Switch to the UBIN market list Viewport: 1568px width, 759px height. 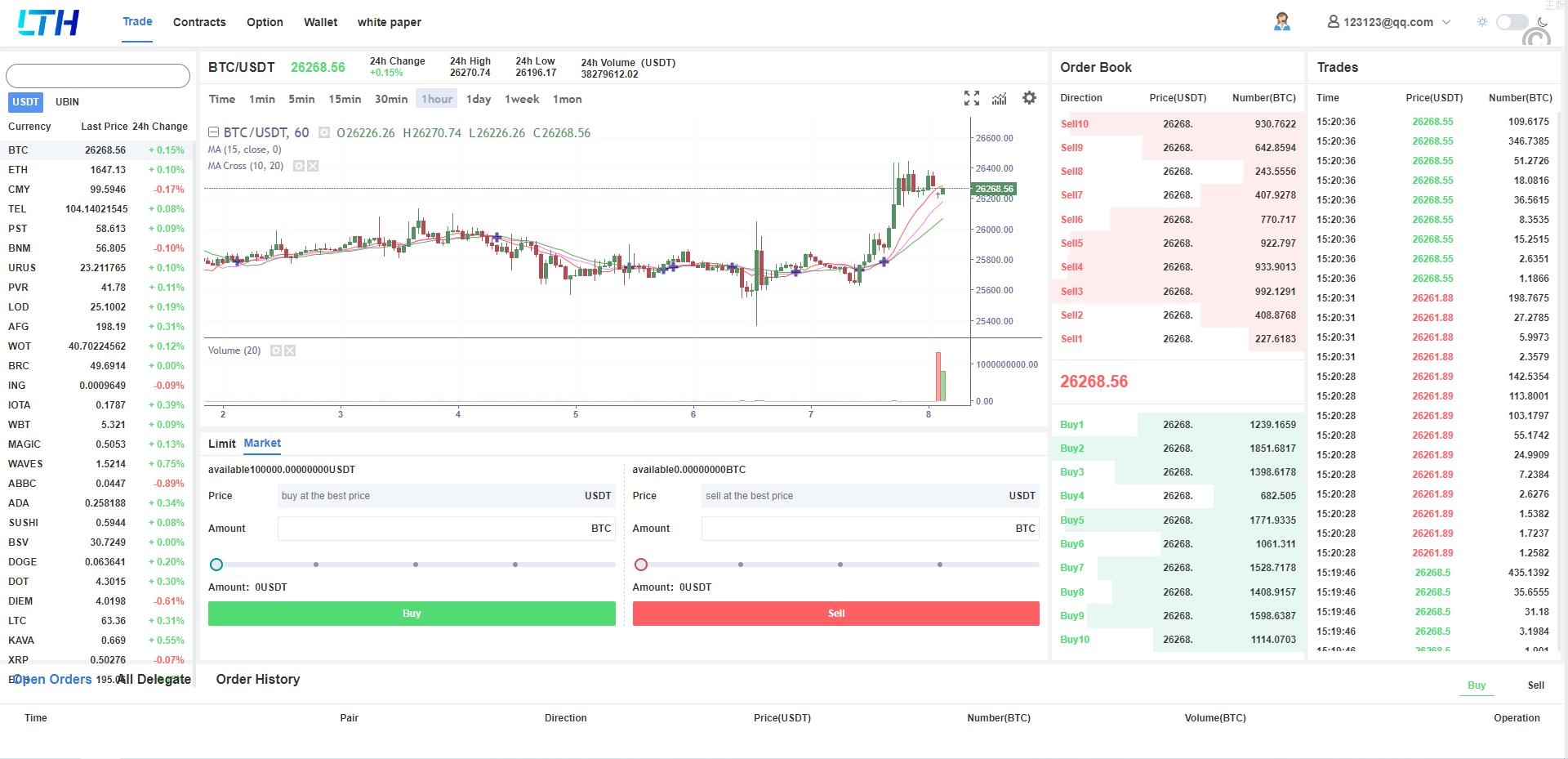coord(67,102)
